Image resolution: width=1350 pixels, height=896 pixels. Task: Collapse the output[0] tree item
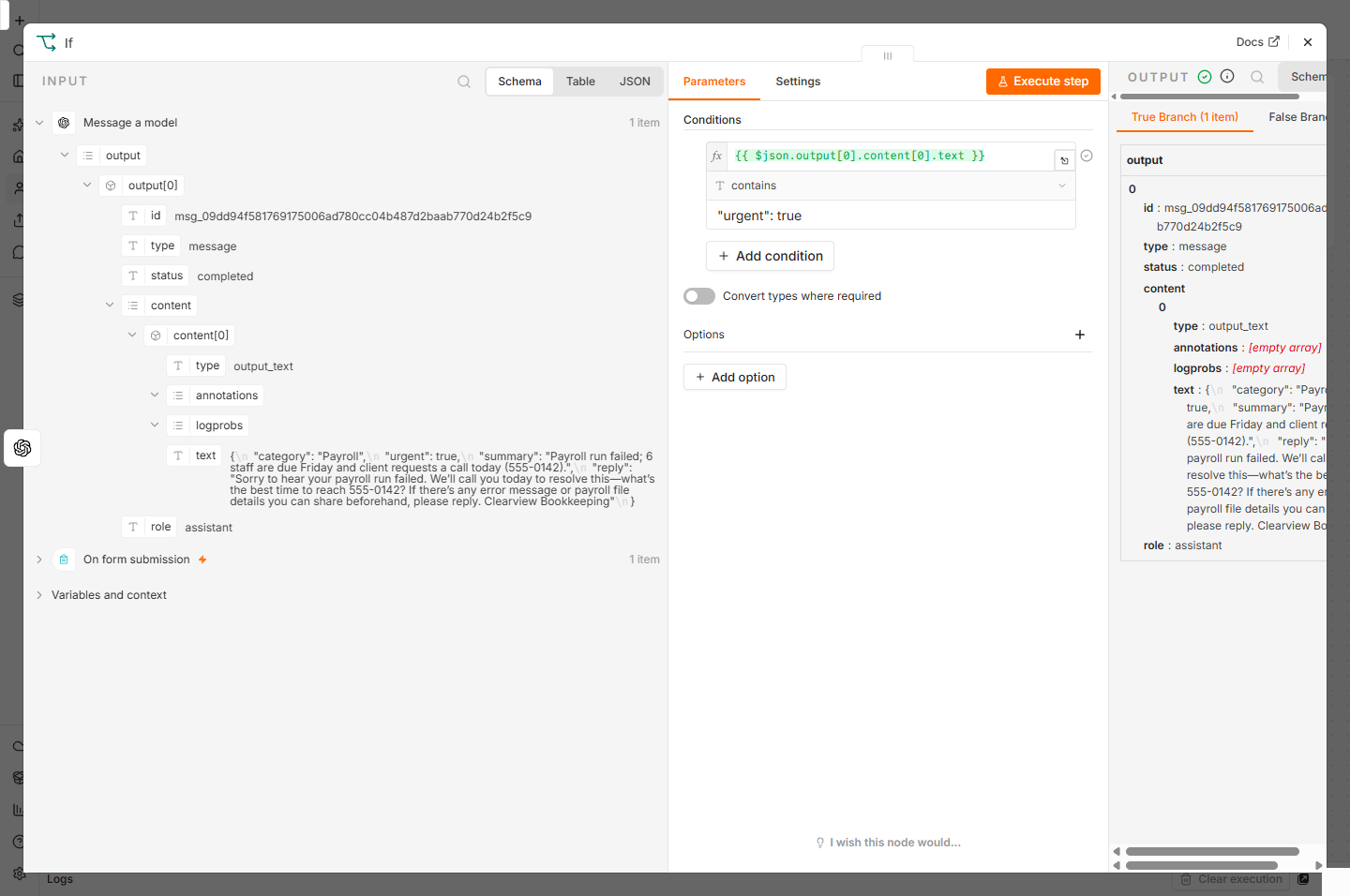coord(87,186)
